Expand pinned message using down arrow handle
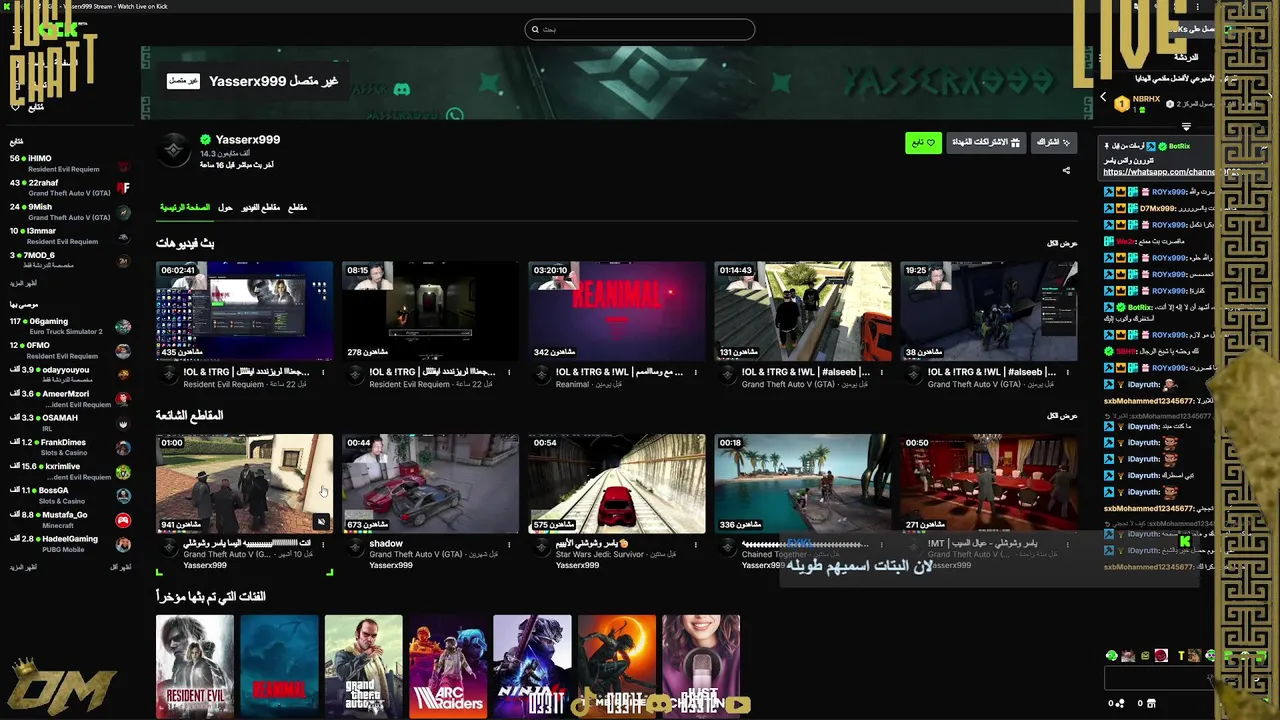The height and width of the screenshot is (720, 1280). 1186,127
